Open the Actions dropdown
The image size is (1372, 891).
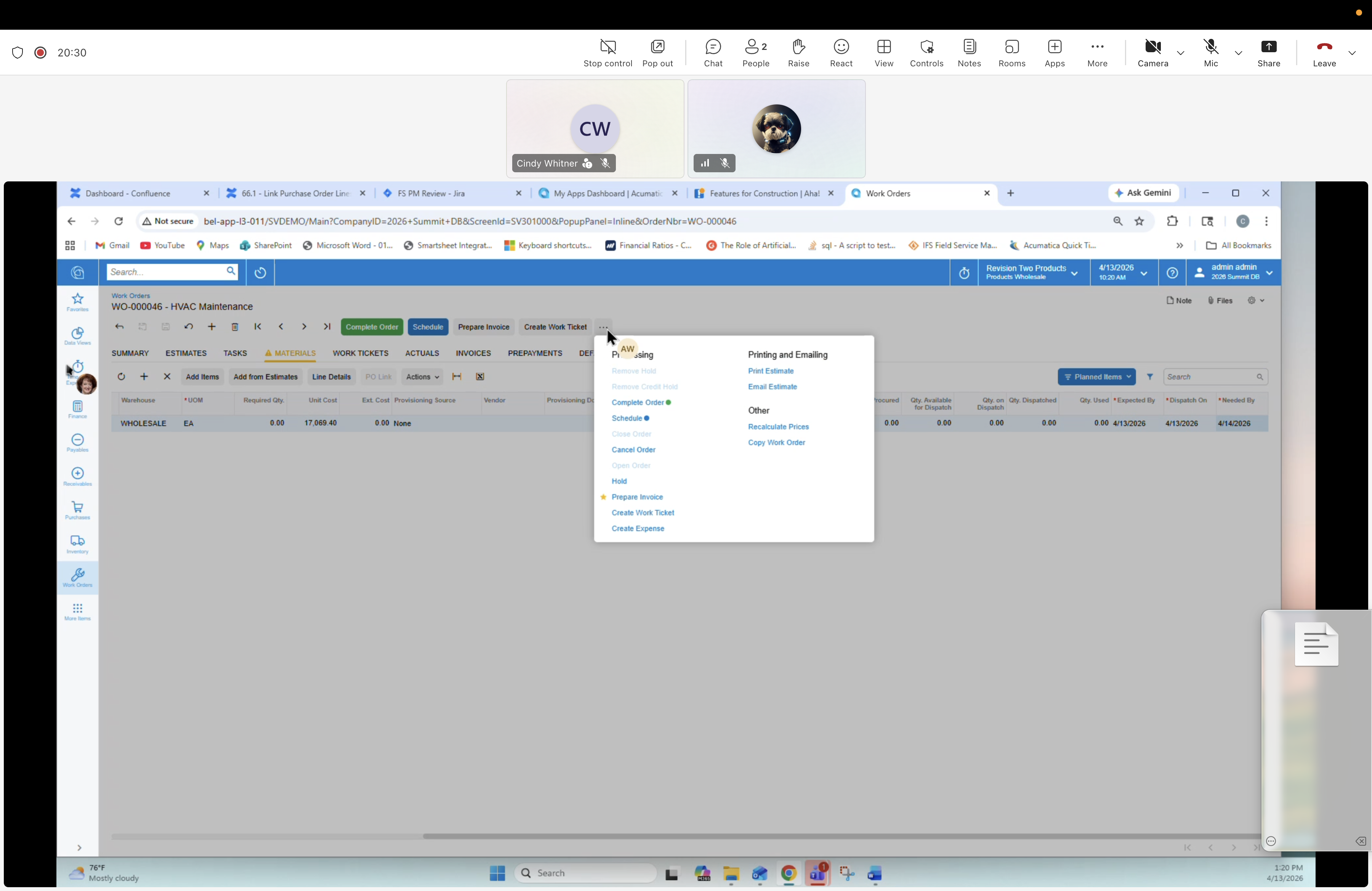coord(422,377)
